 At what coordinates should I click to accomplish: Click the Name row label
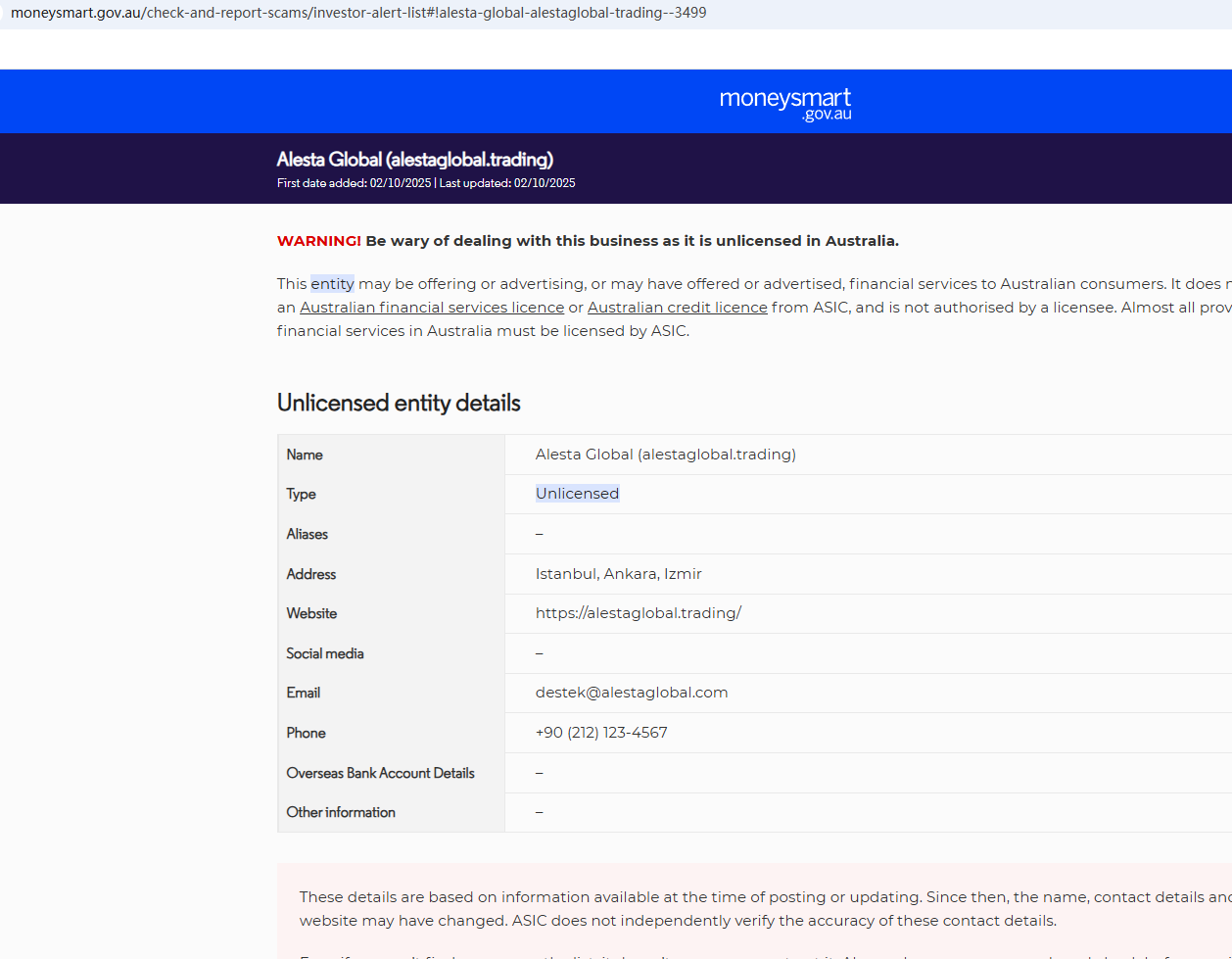[305, 455]
